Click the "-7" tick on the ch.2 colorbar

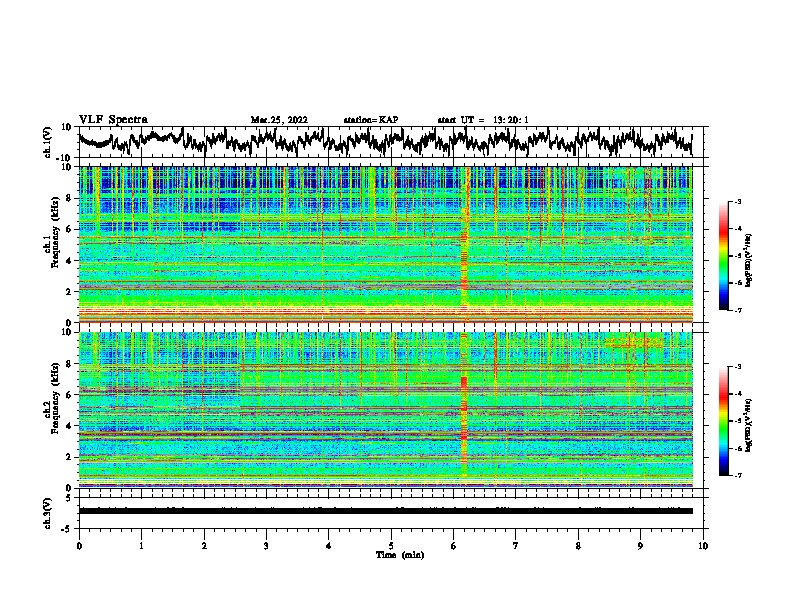[737, 475]
